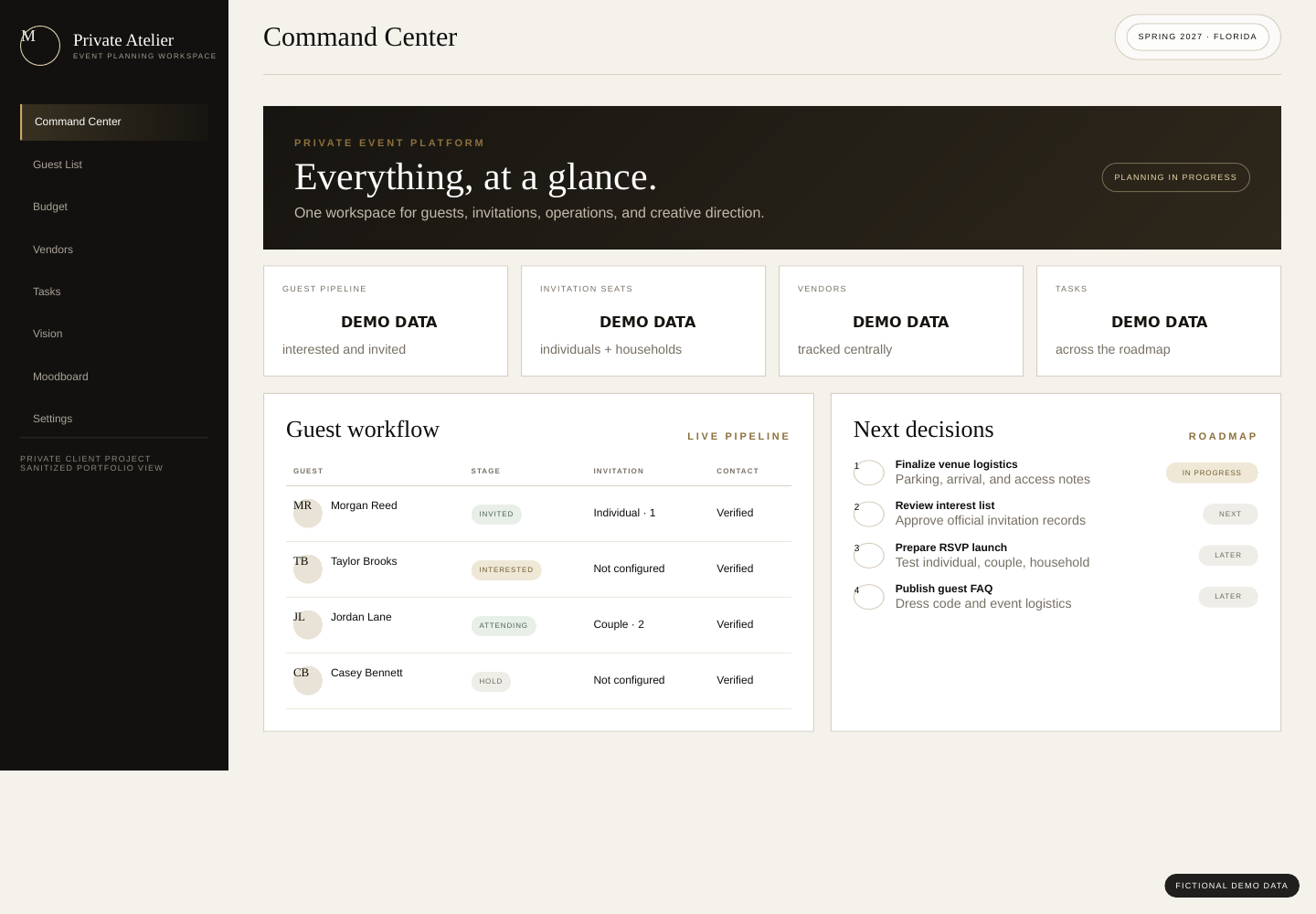The width and height of the screenshot is (1316, 914).
Task: Click the In Progress status tag
Action: click(1212, 473)
